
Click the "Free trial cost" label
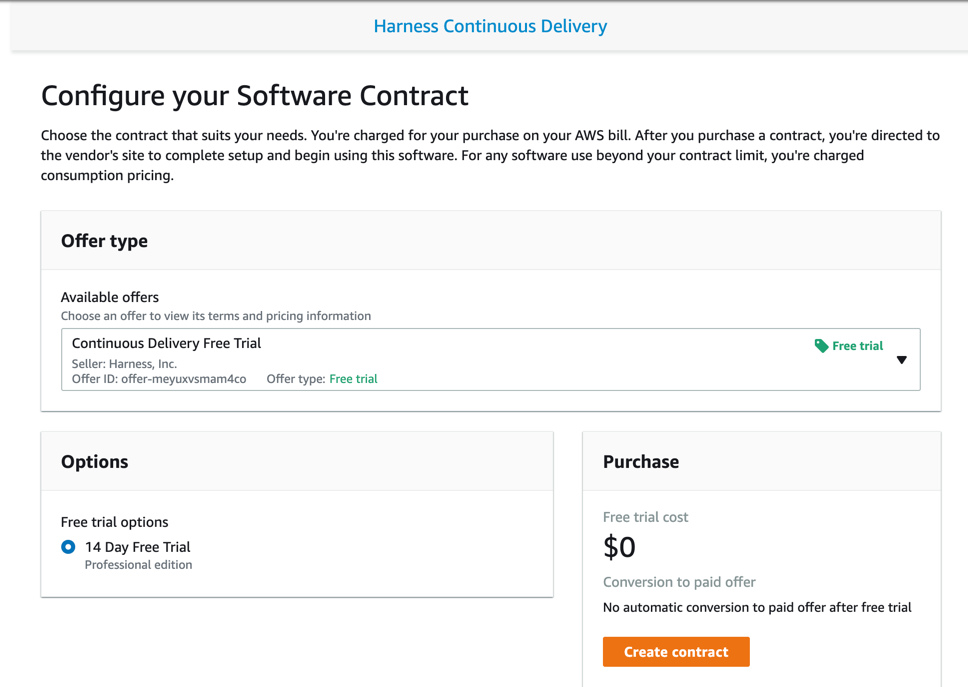(645, 517)
